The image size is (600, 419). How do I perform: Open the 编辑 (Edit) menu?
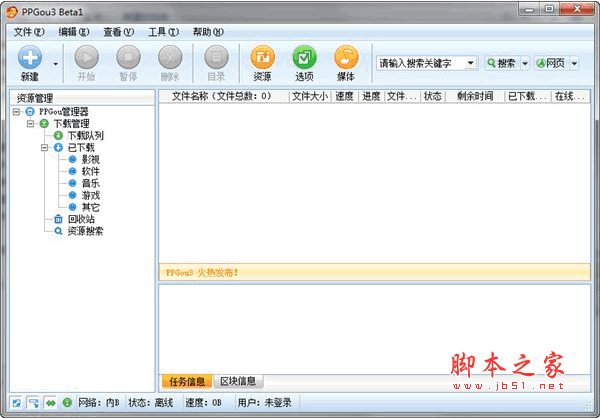click(73, 32)
